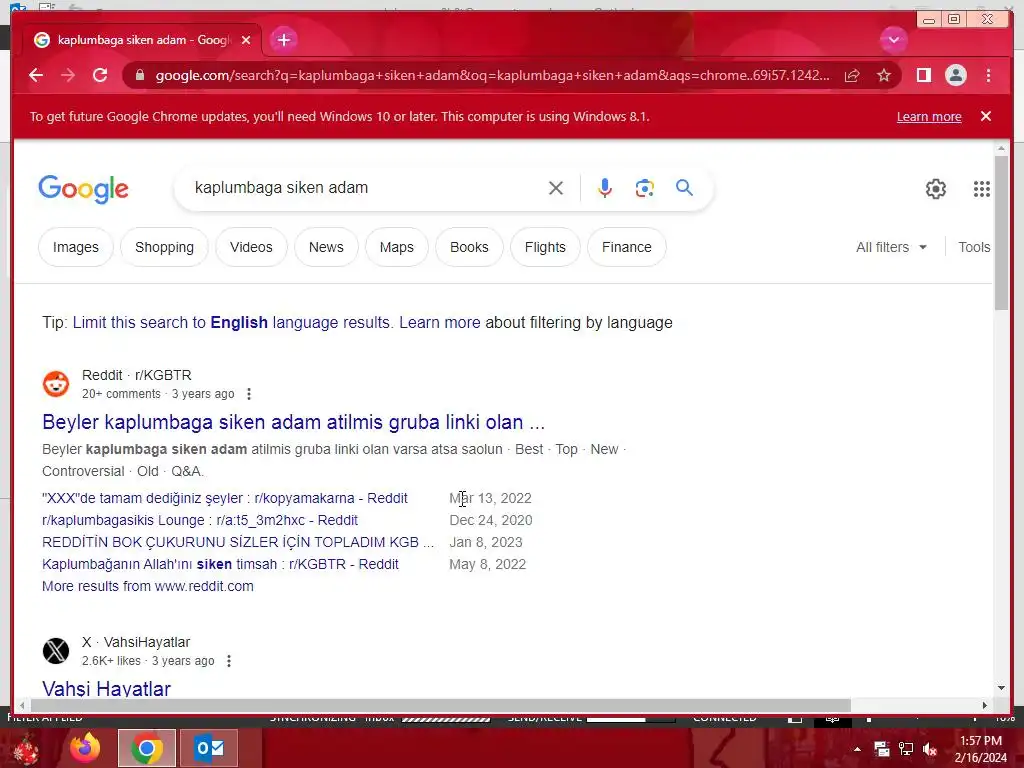Open the network tray icon

point(906,749)
